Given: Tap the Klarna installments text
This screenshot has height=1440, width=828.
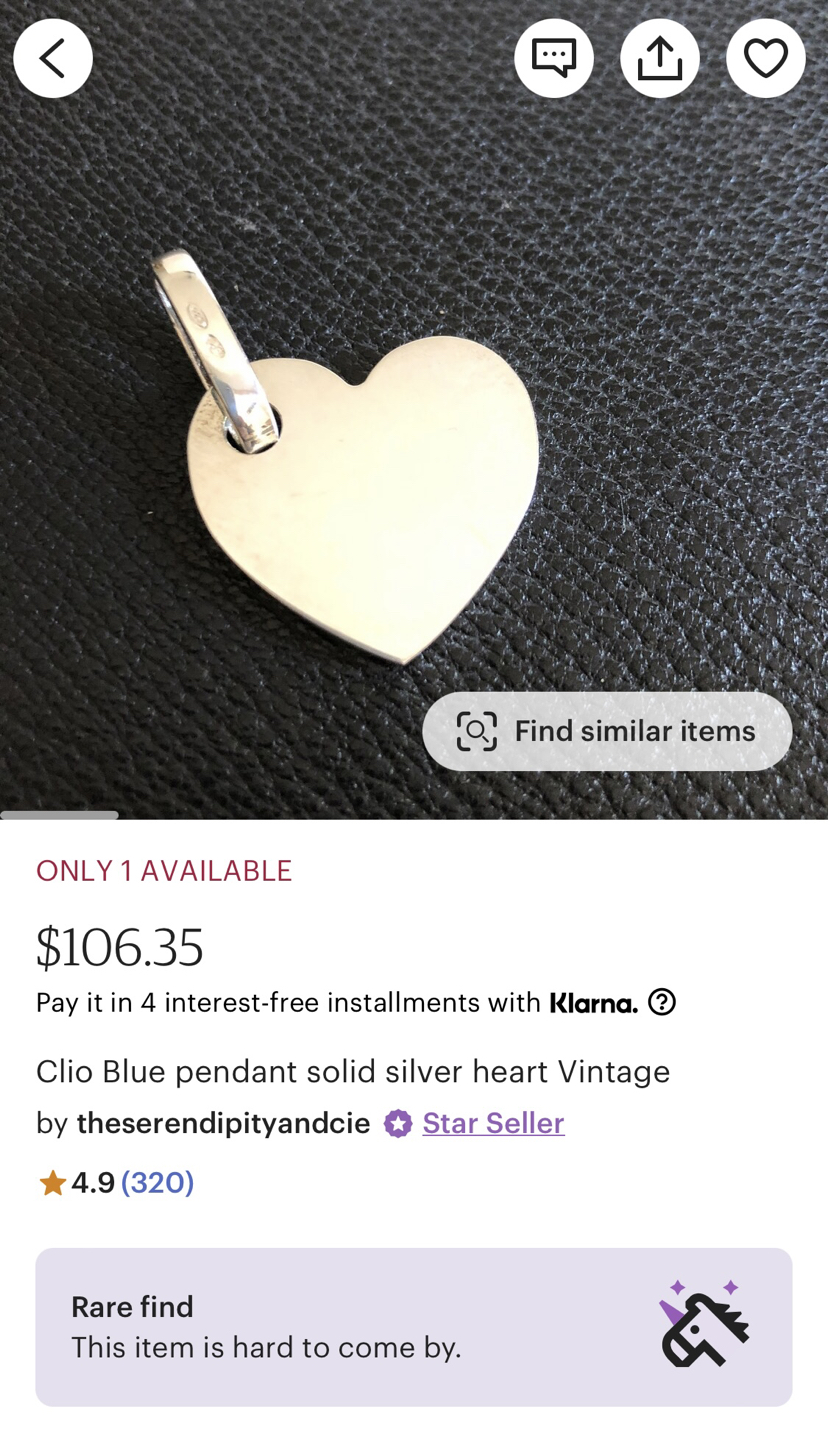Looking at the screenshot, I should [x=288, y=1002].
